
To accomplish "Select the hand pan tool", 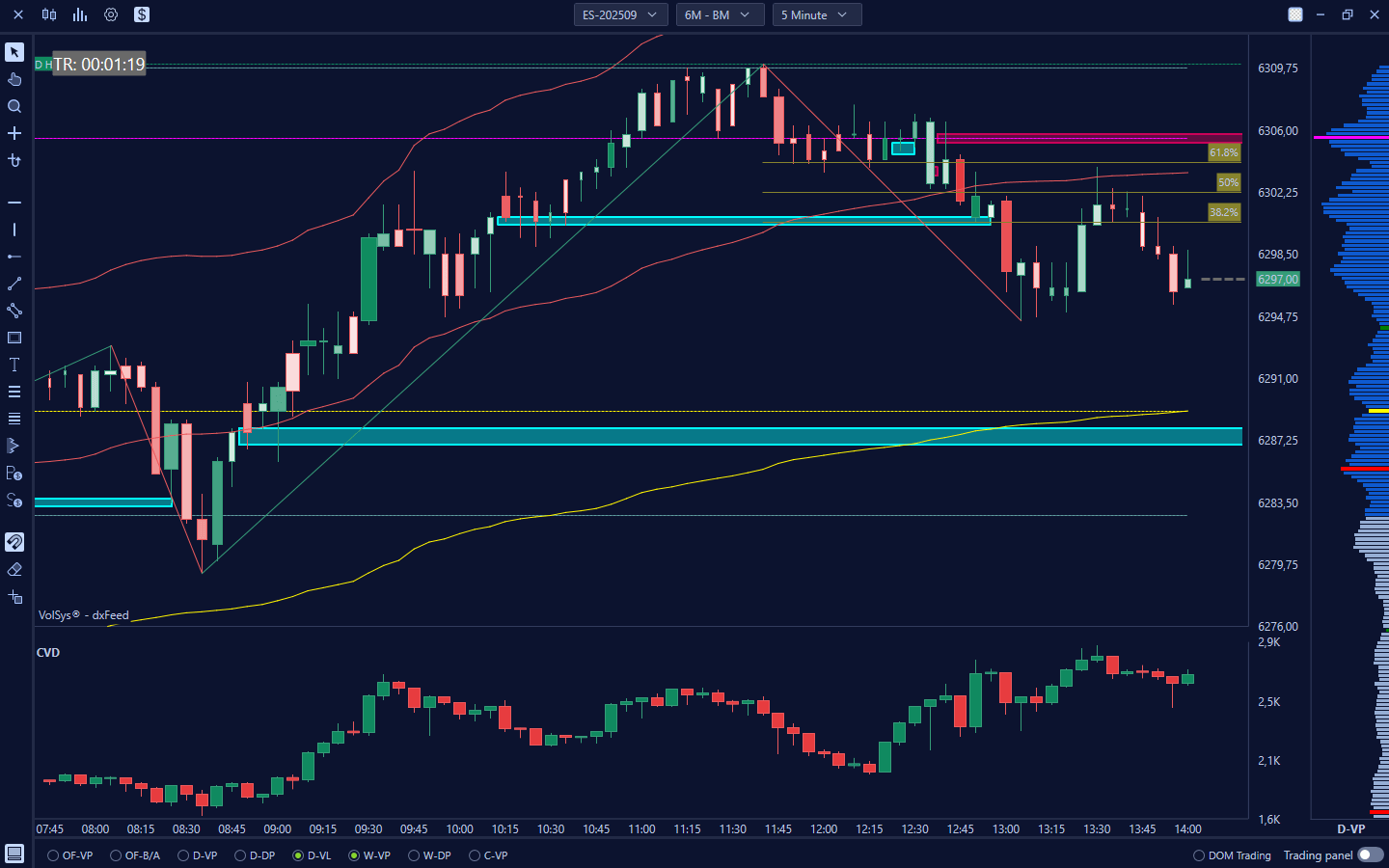I will (14, 79).
